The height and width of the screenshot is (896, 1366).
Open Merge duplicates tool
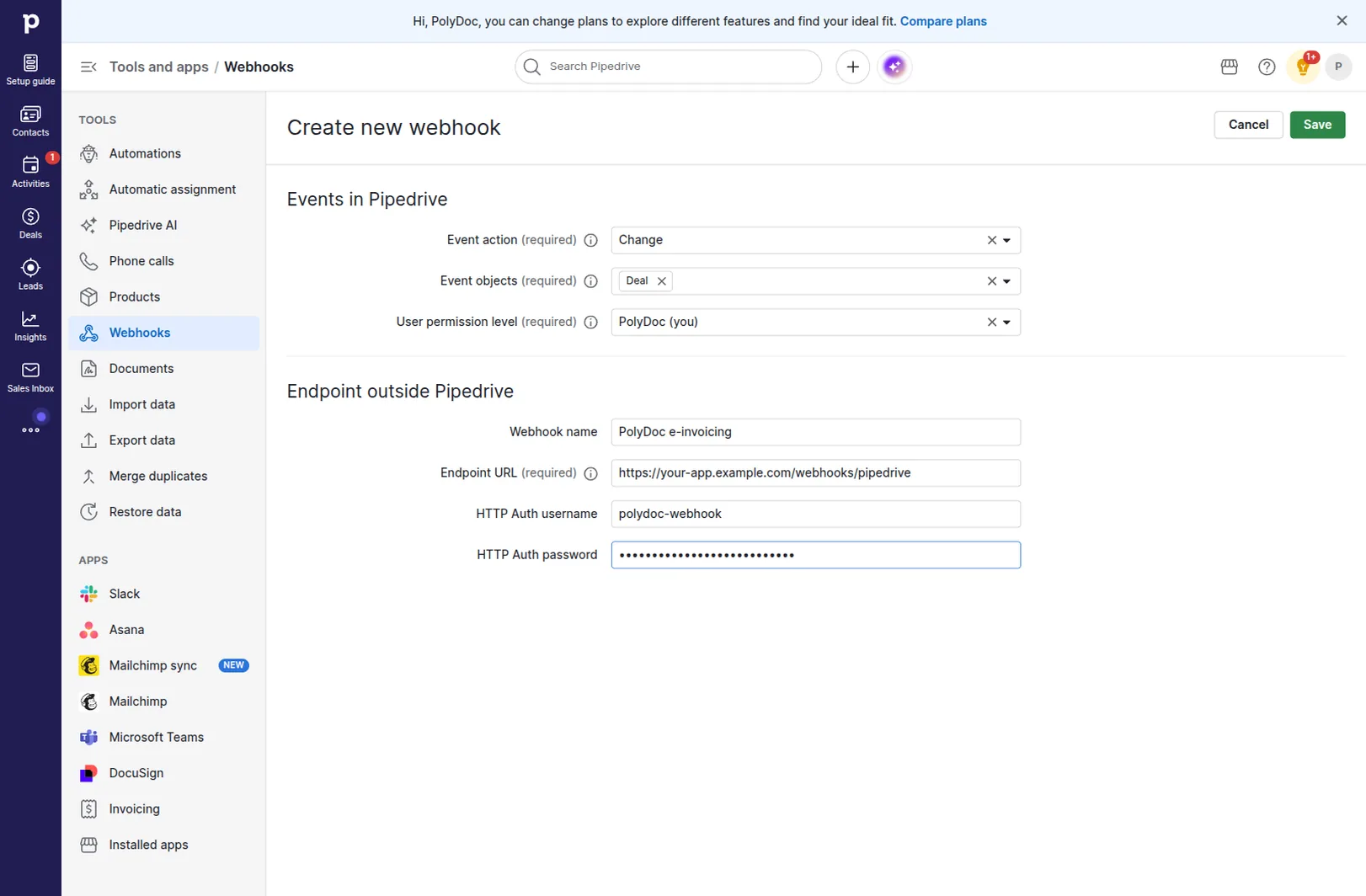164,476
